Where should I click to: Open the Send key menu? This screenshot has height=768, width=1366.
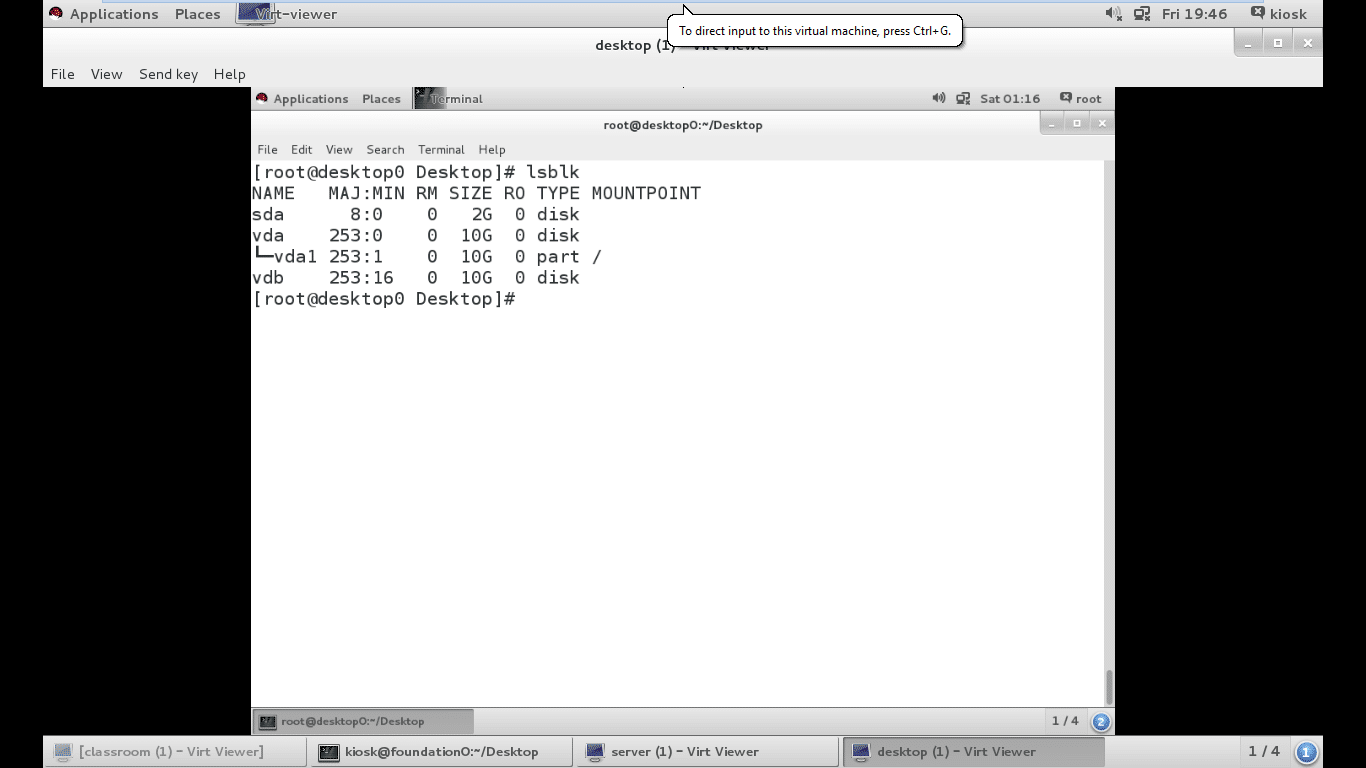pos(168,74)
